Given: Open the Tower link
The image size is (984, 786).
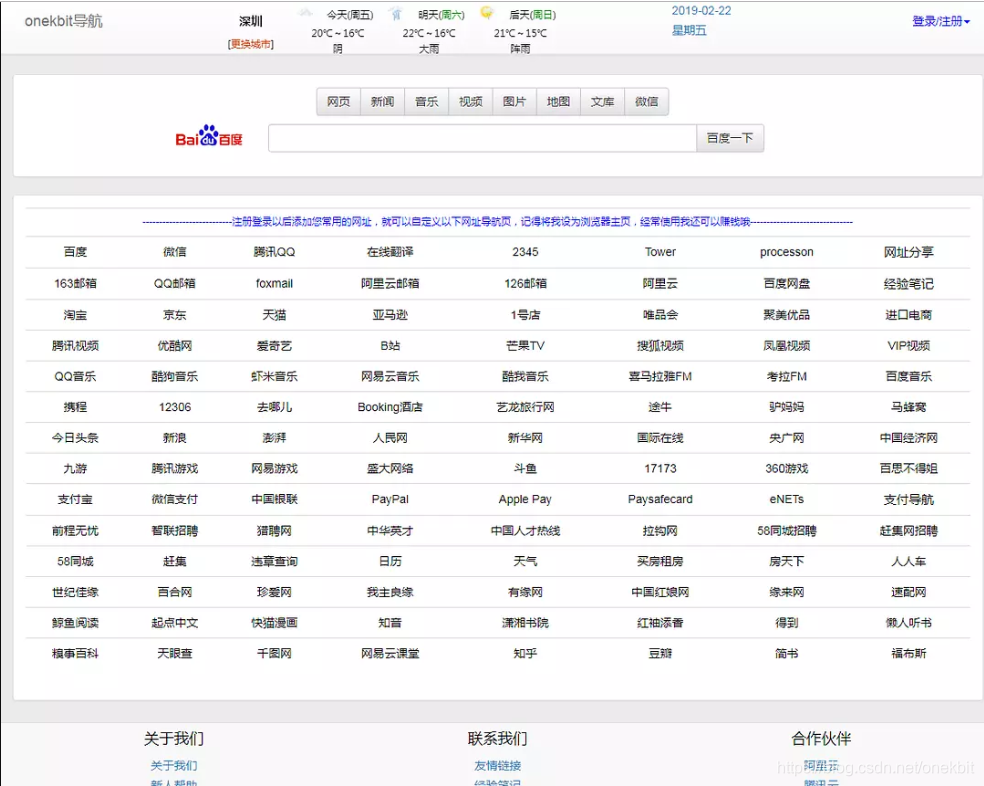Looking at the screenshot, I should coord(660,252).
